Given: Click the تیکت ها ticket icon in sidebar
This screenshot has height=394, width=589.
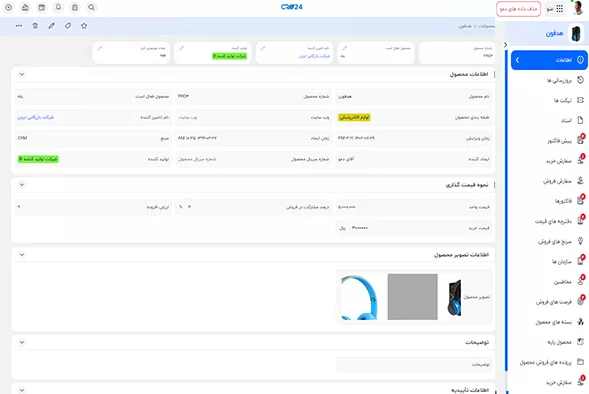Looking at the screenshot, I should tap(580, 100).
